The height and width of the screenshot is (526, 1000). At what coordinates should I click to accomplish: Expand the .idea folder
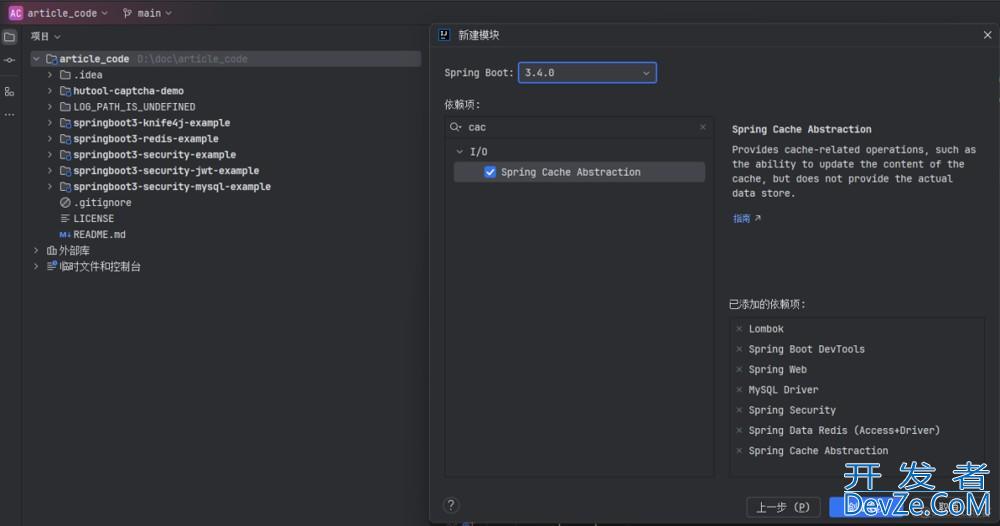click(x=50, y=75)
